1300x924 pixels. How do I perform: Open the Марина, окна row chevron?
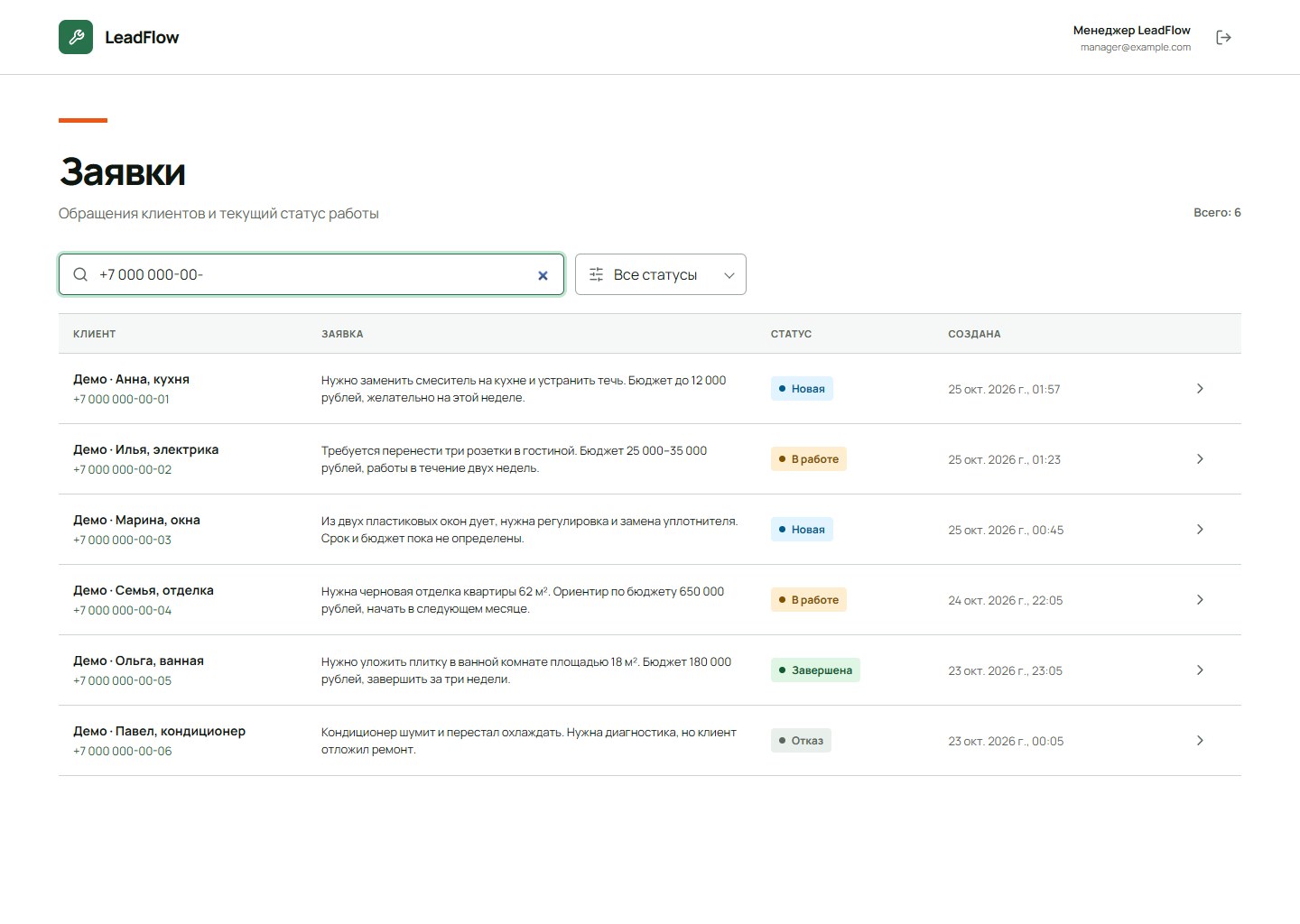pos(1200,529)
